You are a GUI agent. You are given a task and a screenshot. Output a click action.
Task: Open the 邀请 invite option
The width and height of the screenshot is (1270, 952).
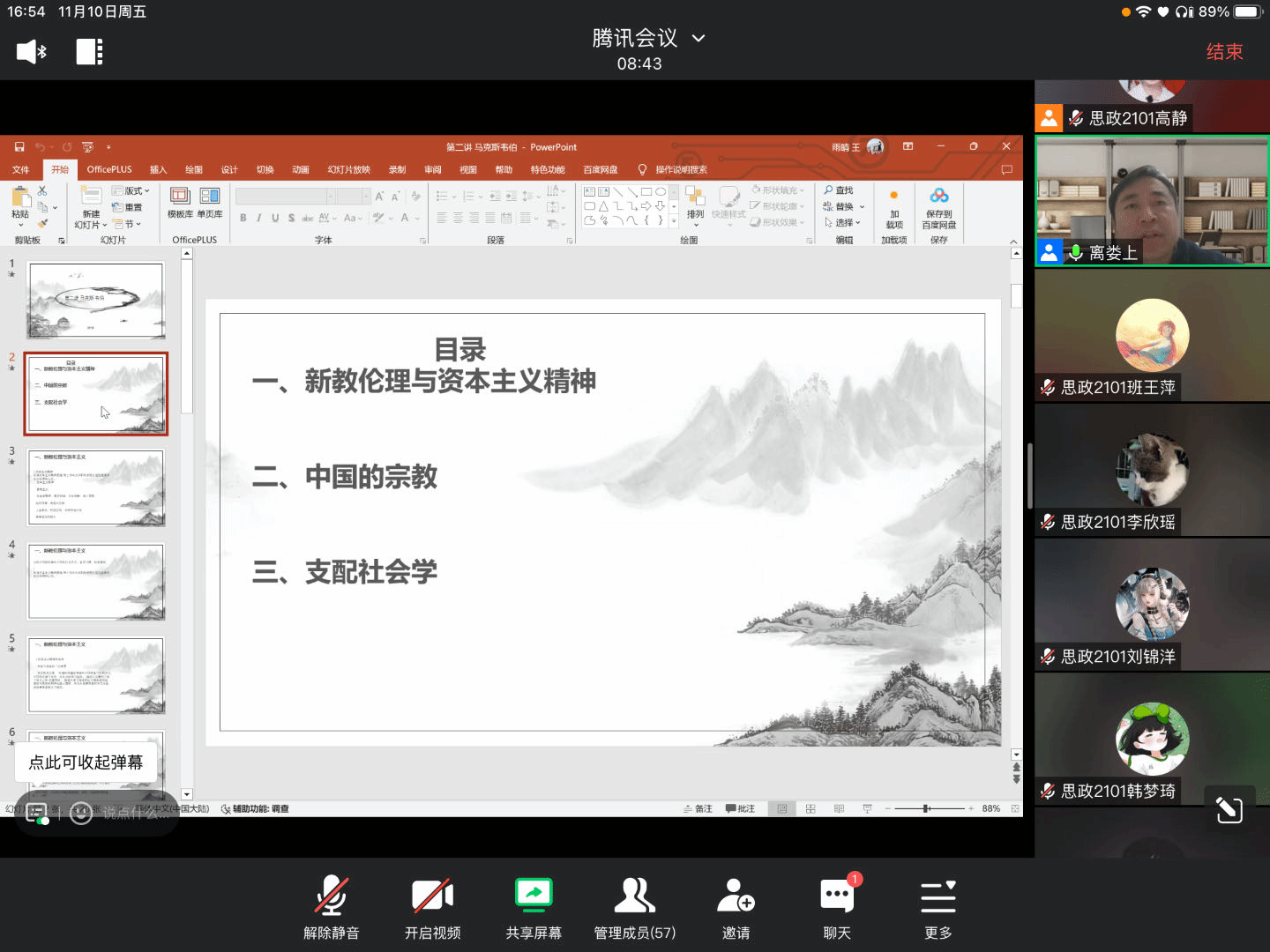(736, 908)
